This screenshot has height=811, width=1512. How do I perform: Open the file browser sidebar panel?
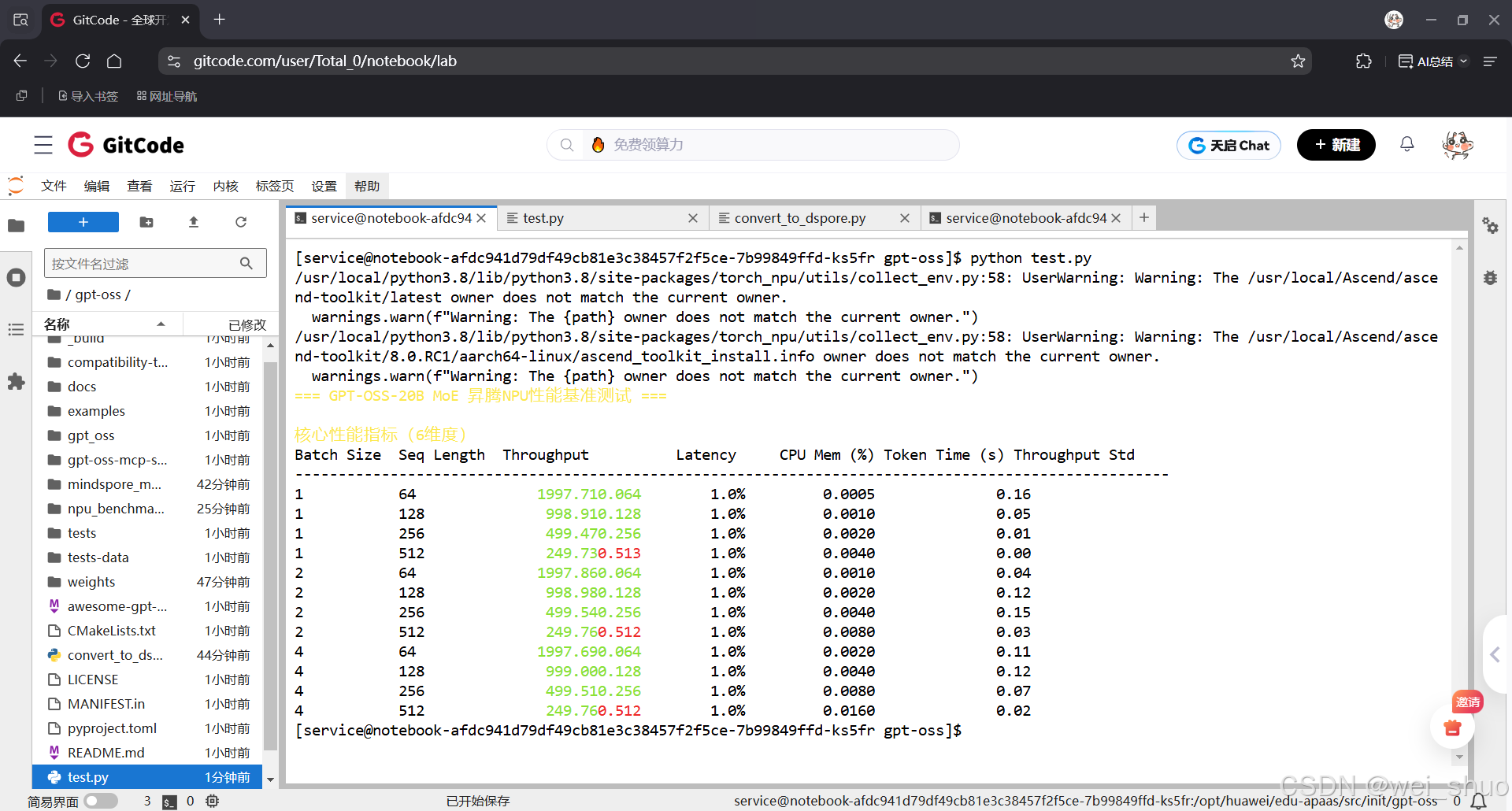tap(16, 226)
